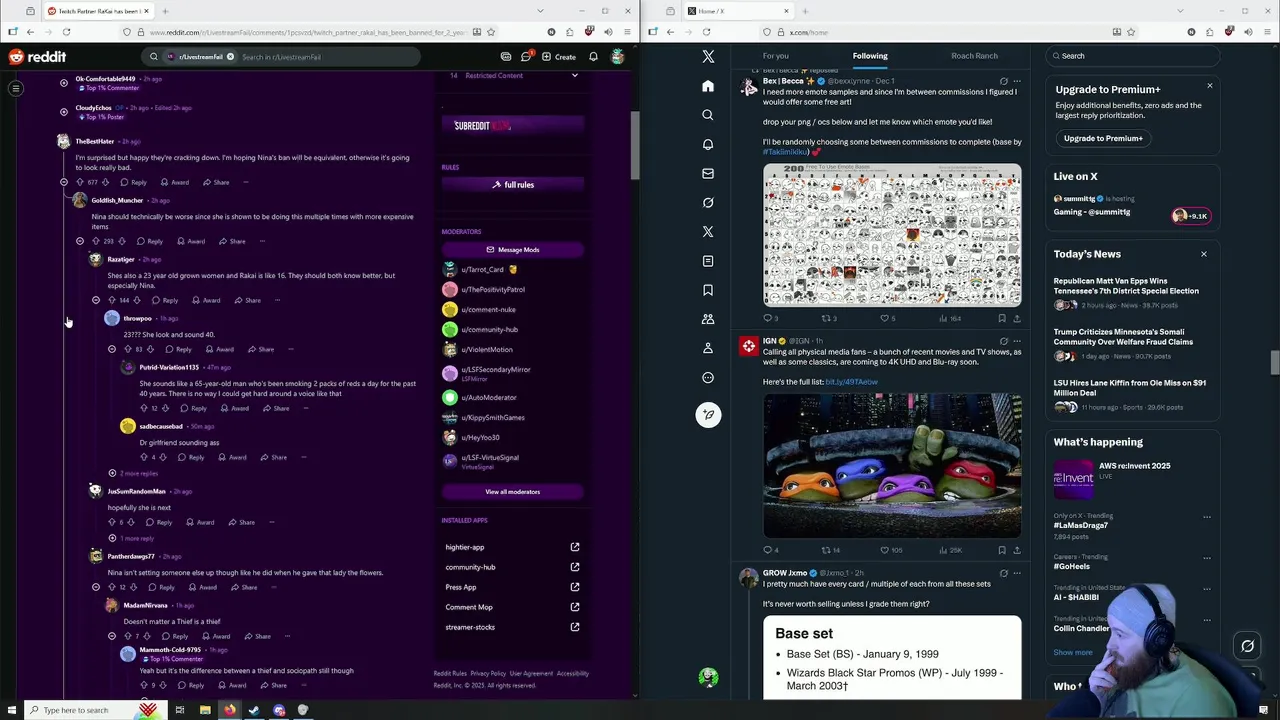The width and height of the screenshot is (1280, 720).
Task: Open Windows Start menu
Action: click(x=12, y=710)
